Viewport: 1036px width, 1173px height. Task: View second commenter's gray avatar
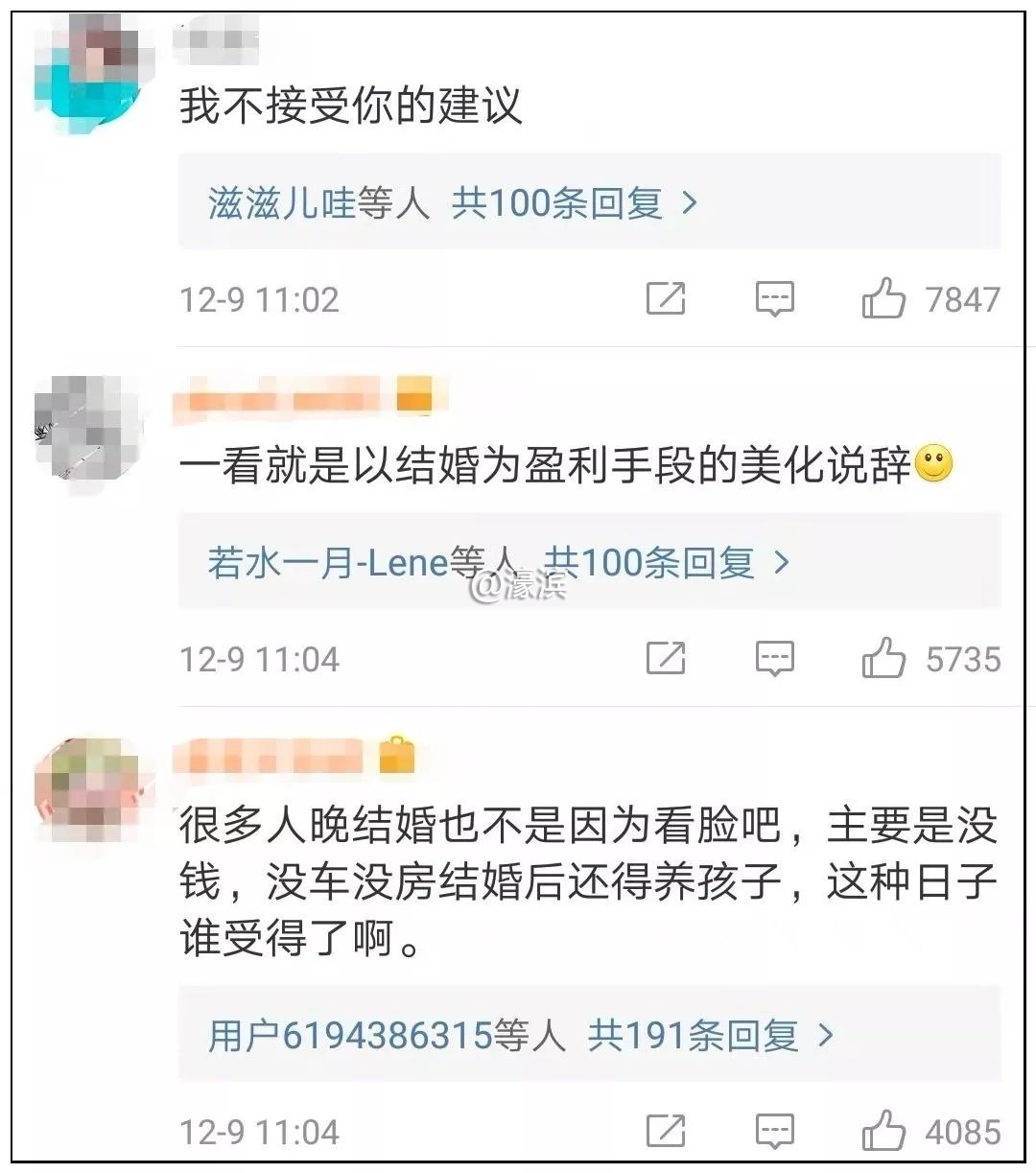(88, 428)
